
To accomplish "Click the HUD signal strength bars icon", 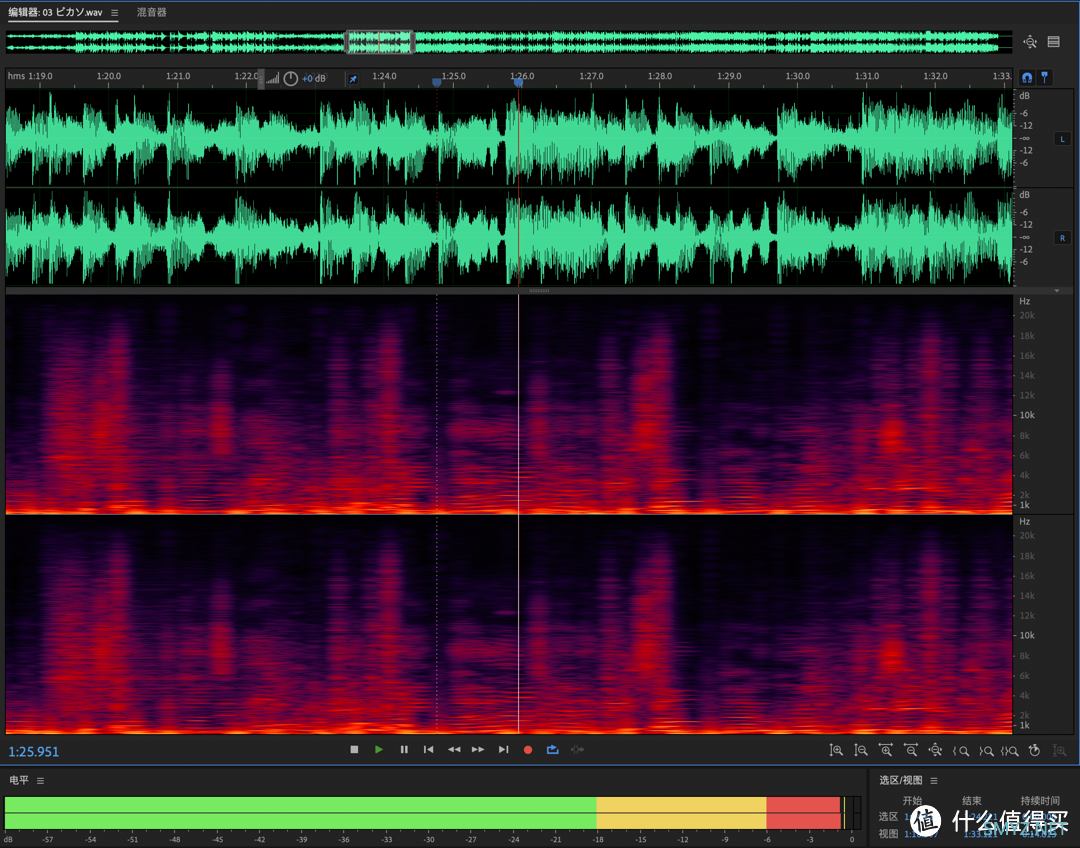I will click(x=273, y=79).
